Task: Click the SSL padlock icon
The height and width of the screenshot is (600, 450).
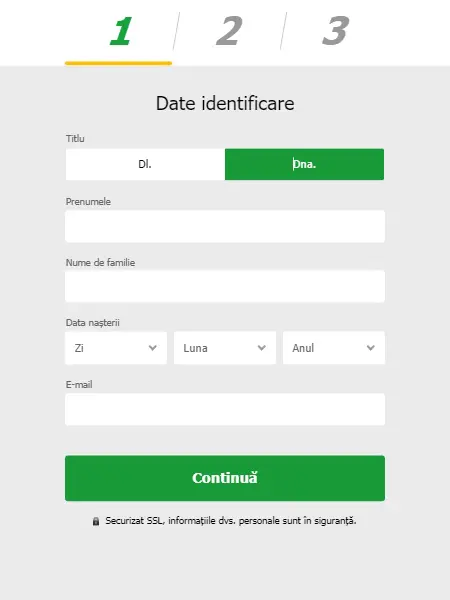Action: (96, 521)
